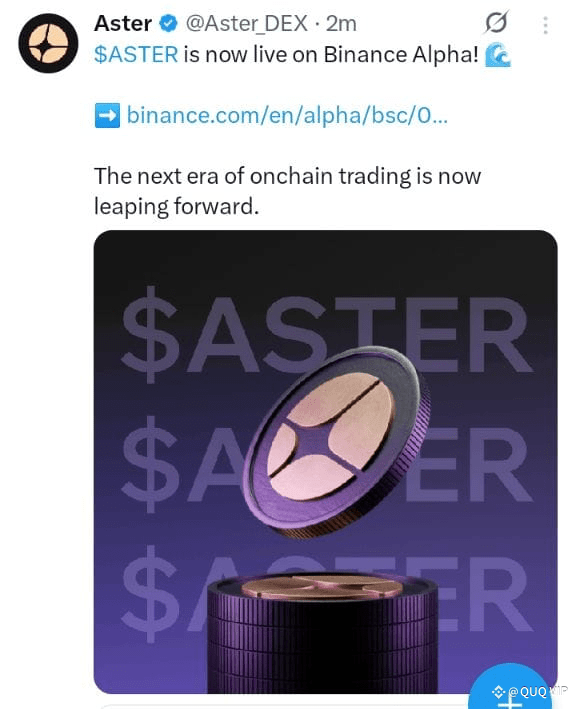Click the blue verified badge next to Aster

click(x=169, y=24)
